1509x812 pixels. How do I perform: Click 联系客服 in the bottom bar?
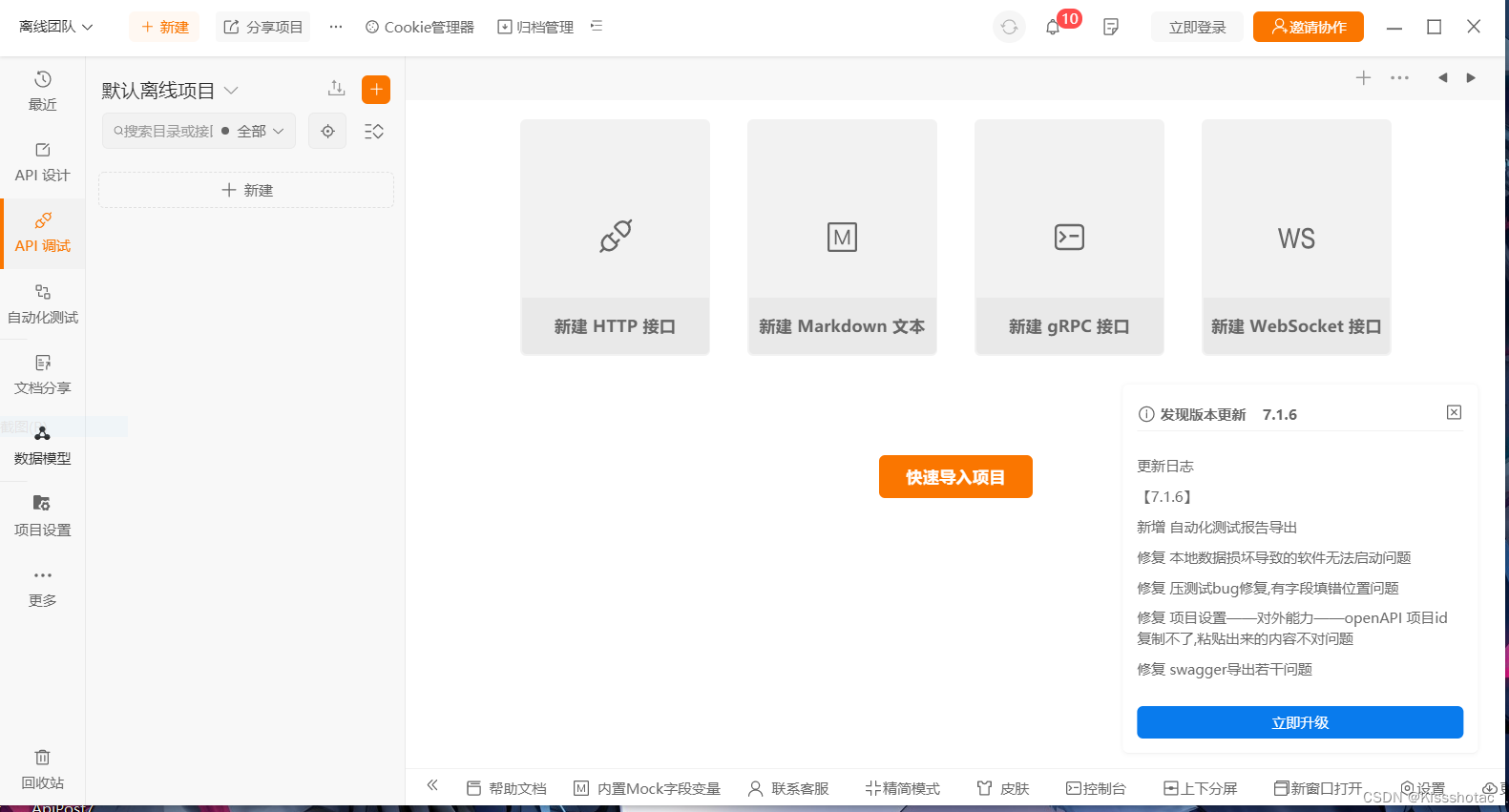pos(788,788)
